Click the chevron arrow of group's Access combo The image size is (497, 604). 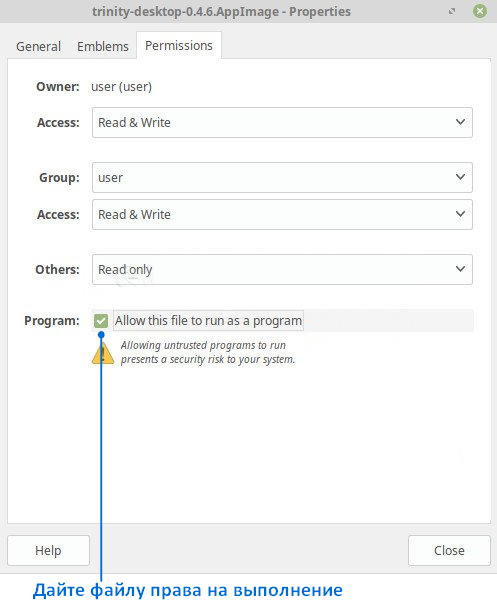[x=460, y=214]
